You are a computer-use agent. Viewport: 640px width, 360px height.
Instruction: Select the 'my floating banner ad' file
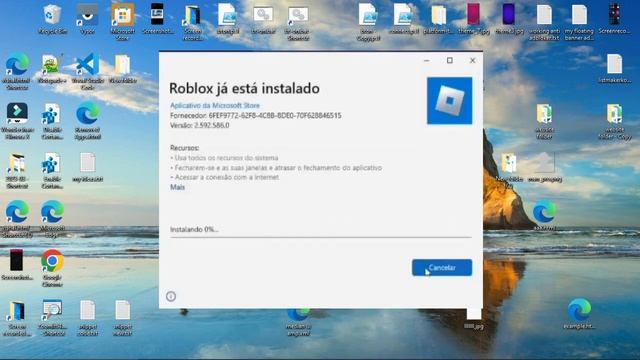(x=579, y=22)
